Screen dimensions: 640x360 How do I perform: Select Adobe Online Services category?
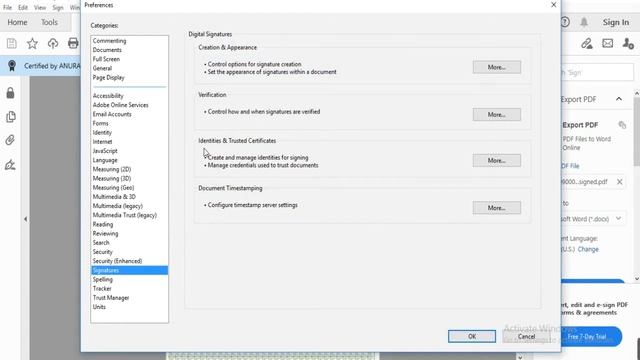click(x=120, y=105)
